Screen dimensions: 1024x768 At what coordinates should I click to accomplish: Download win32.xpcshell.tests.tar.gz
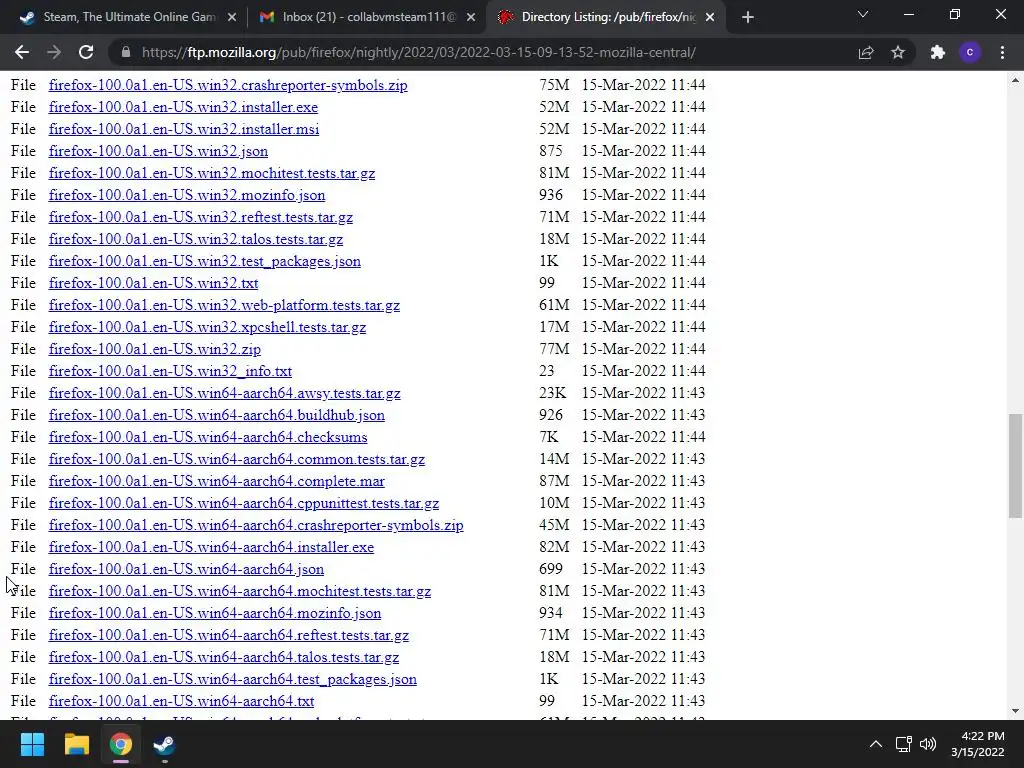(207, 327)
